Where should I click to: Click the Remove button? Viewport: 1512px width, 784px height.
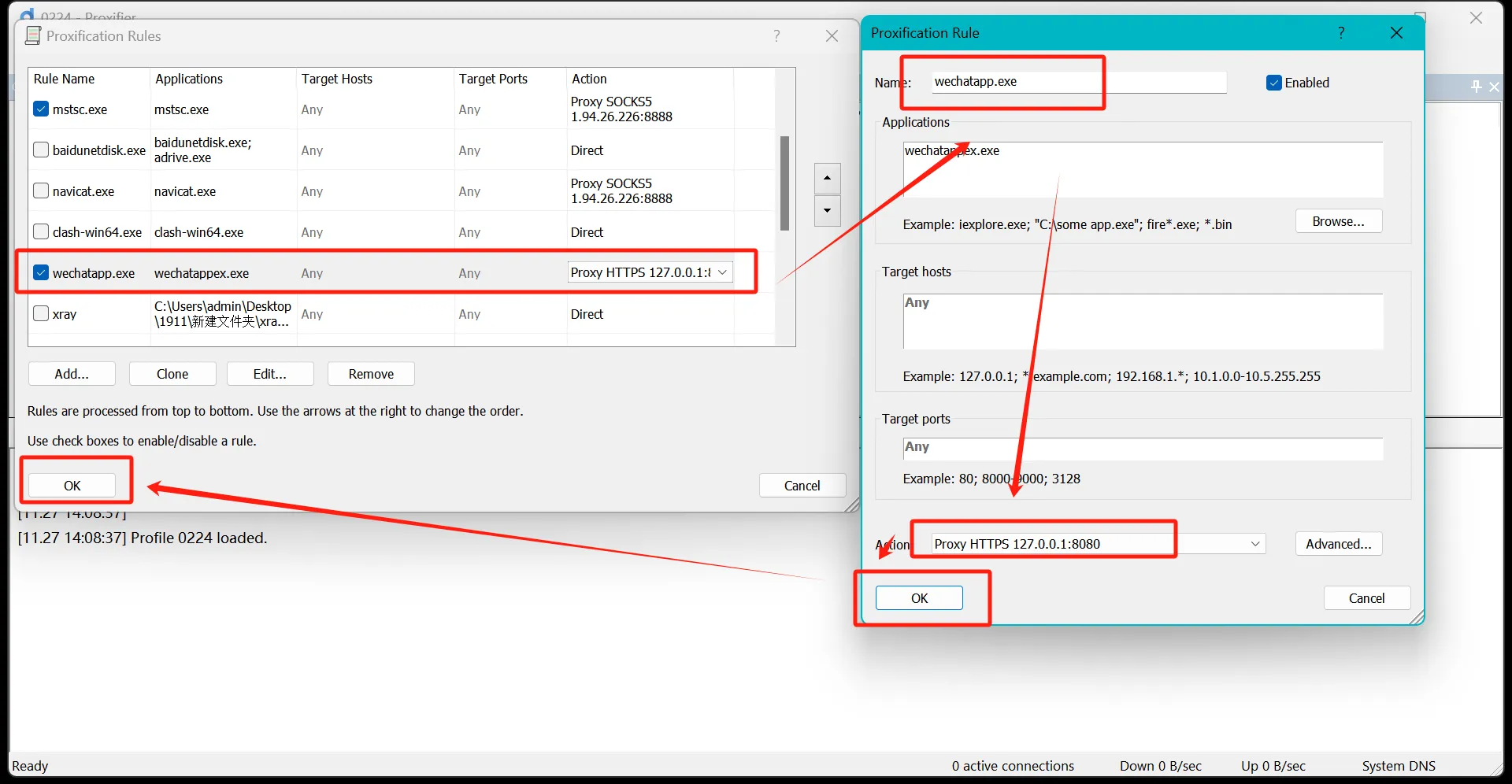[x=371, y=374]
